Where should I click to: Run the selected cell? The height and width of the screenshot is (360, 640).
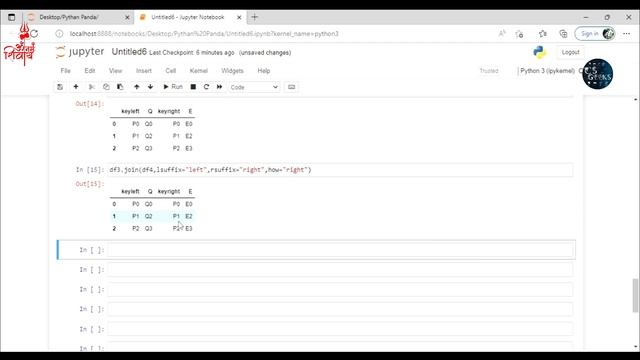tap(173, 87)
